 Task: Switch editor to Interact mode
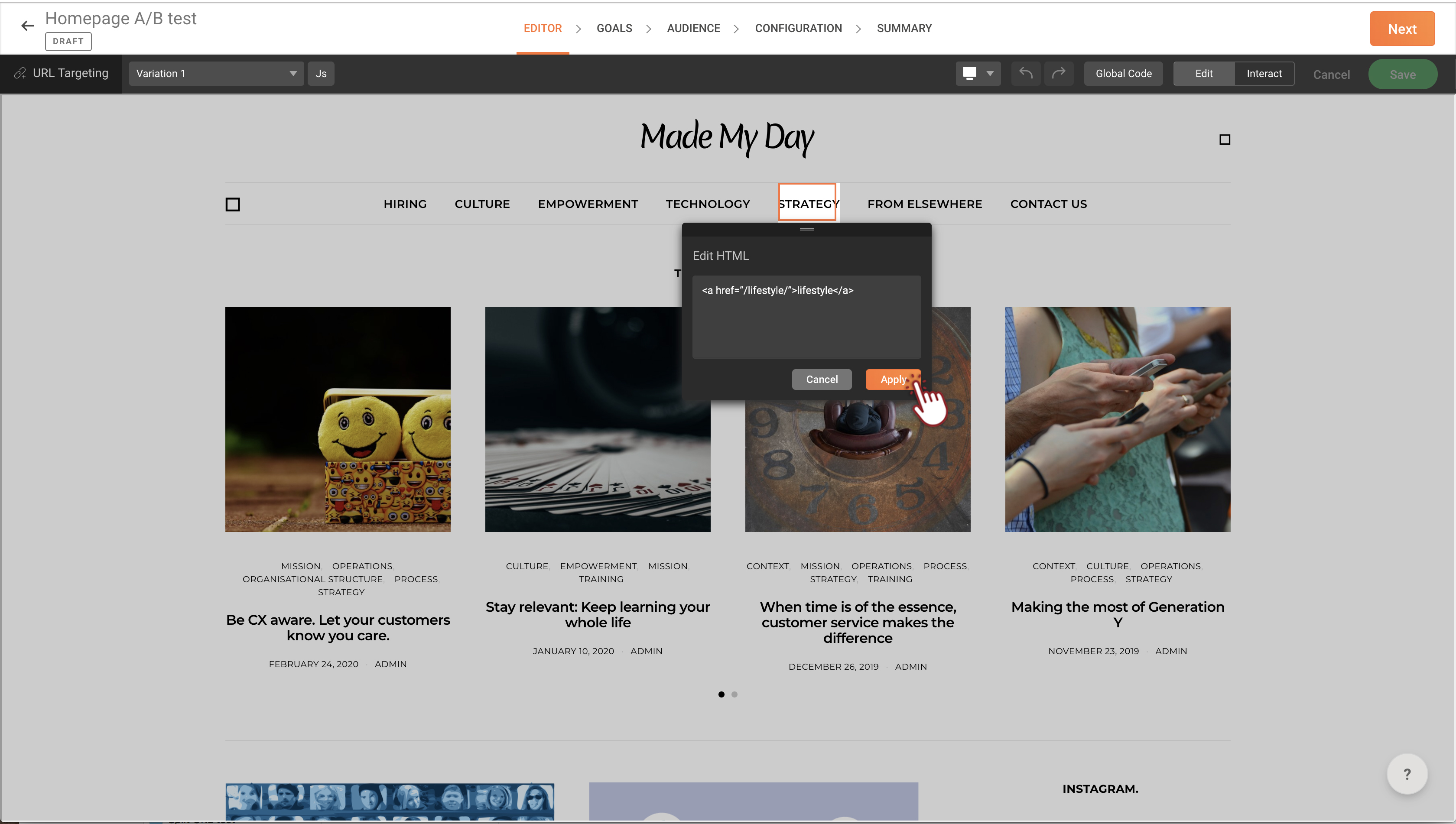tap(1264, 74)
